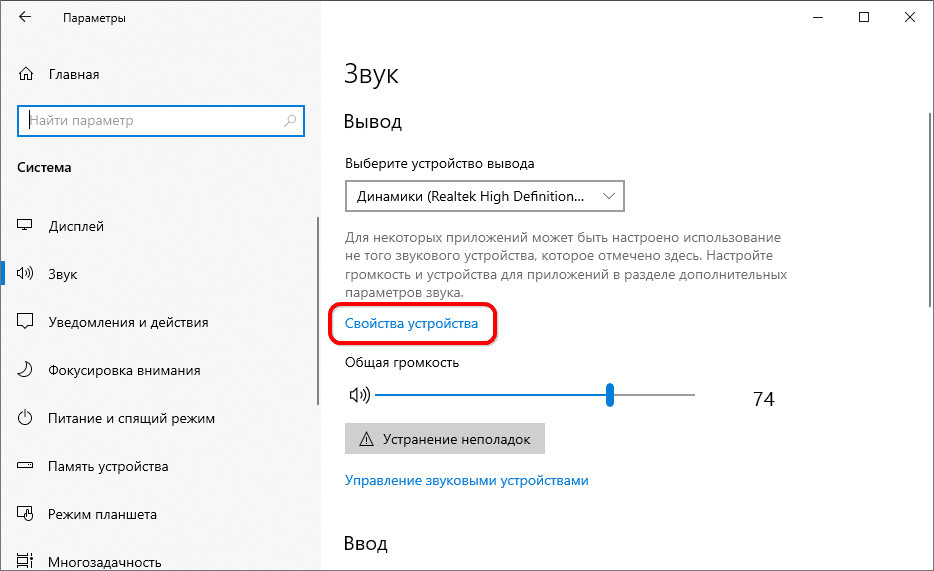The image size is (934, 571).
Task: Select the Tablet mode menu item
Action: point(102,514)
